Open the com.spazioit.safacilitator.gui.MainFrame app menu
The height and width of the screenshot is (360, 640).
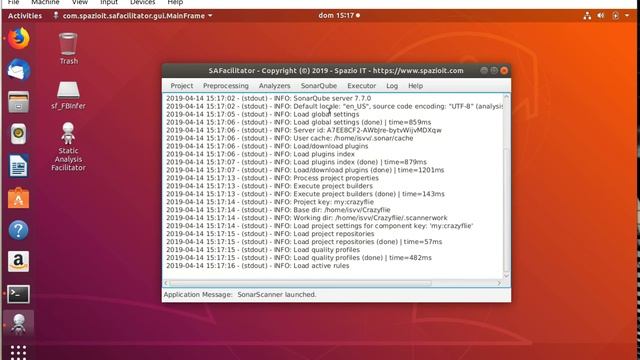[x=133, y=16]
